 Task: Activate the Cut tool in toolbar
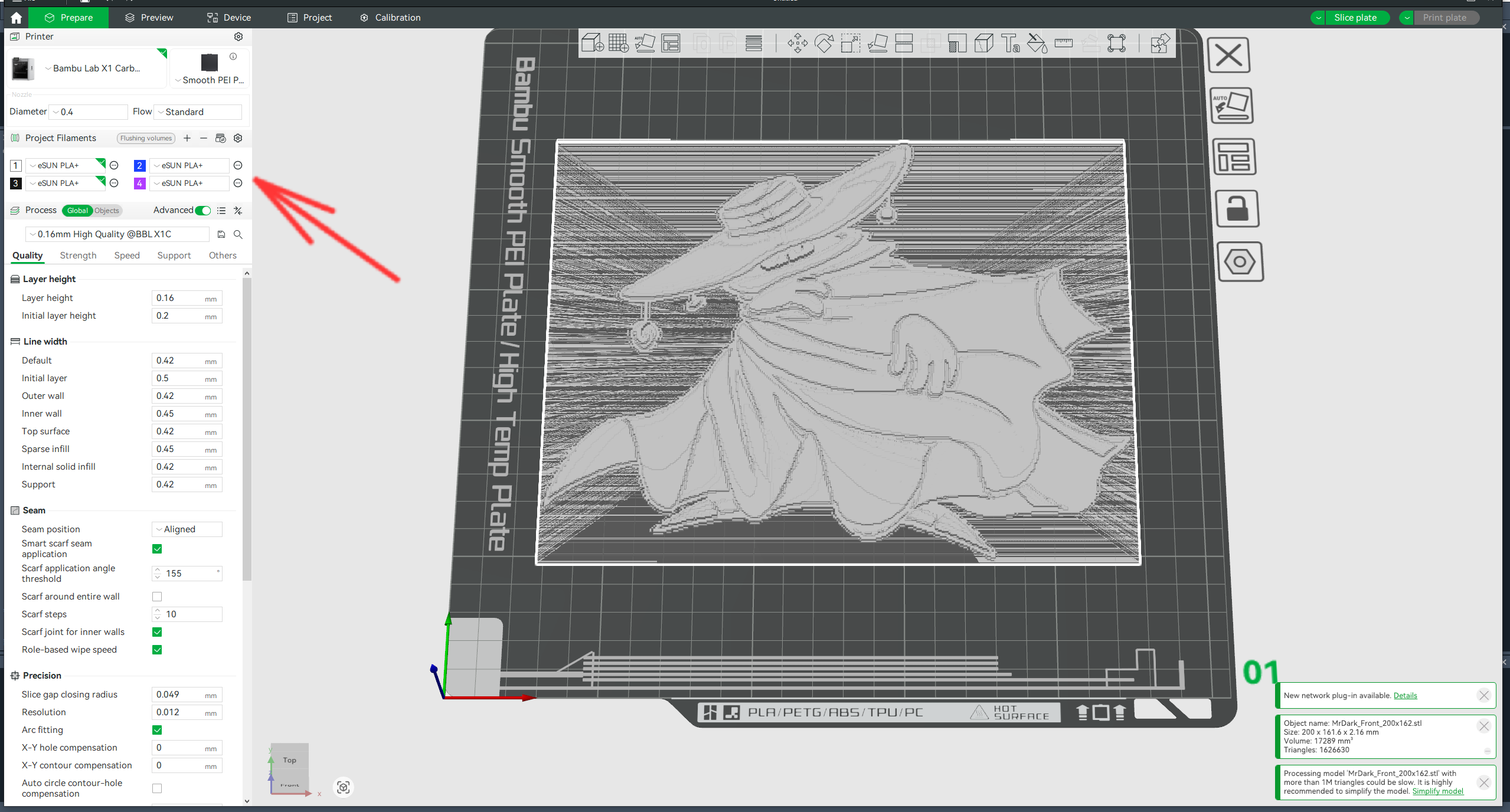[904, 43]
